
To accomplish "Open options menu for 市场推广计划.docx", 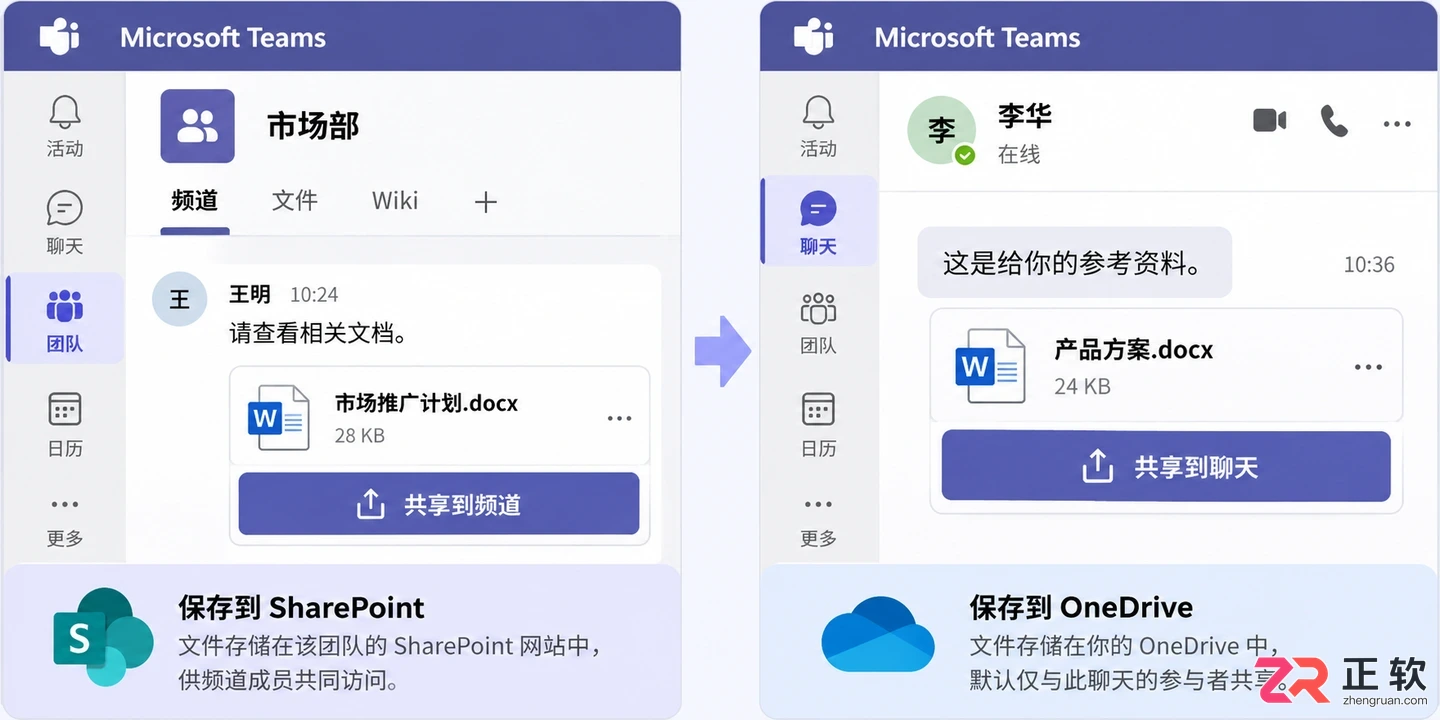I will click(620, 418).
